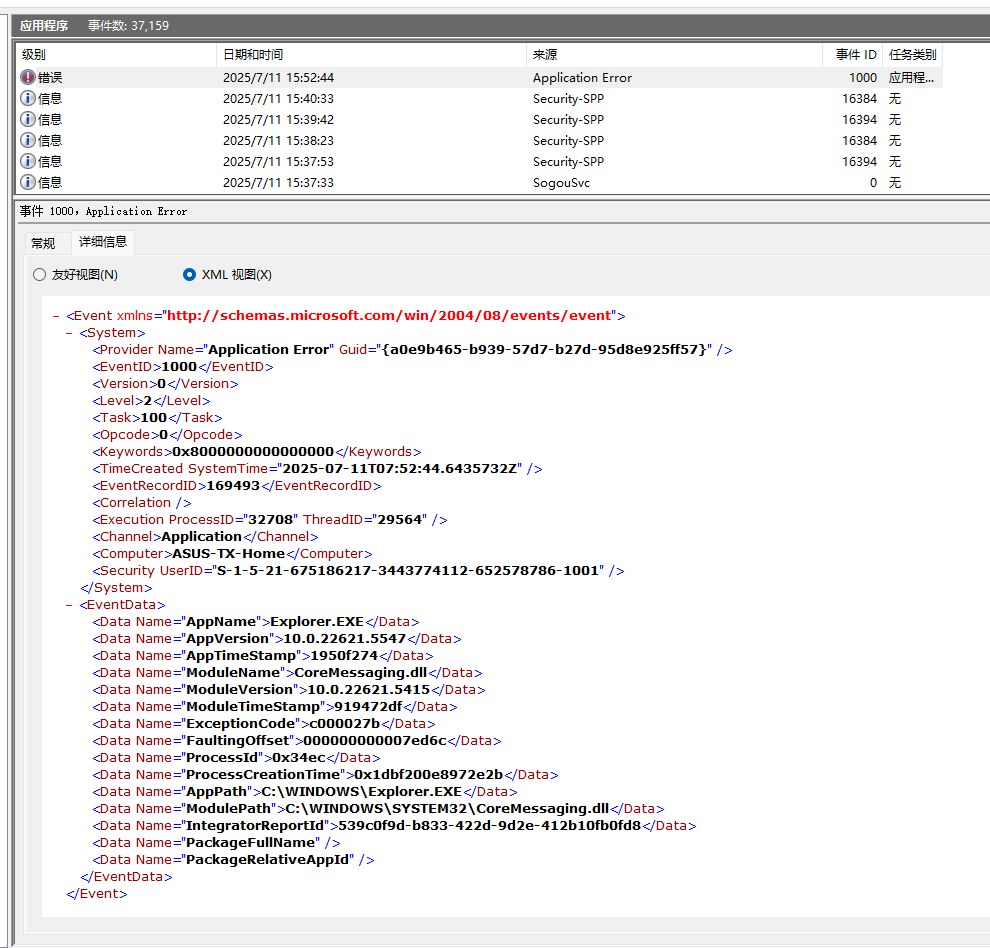The height and width of the screenshot is (948, 990).
Task: Click the info icon for the 15:40:33 event
Action: 28,98
